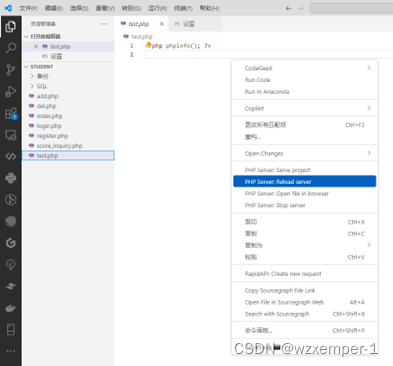Open the Search view icon
The image size is (393, 366).
click(x=11, y=48)
